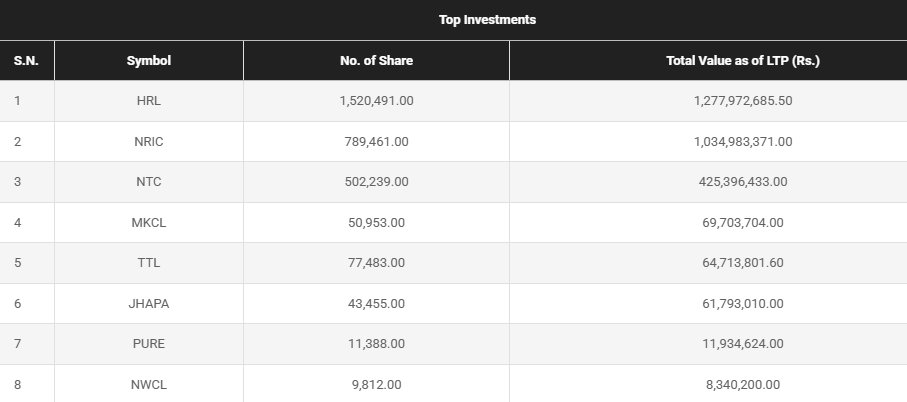The image size is (907, 402).
Task: Select NTC share count 502,239.00
Action: pos(376,182)
